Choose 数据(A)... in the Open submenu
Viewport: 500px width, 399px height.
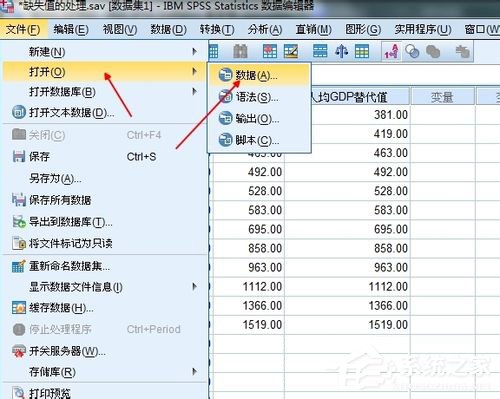click(259, 75)
